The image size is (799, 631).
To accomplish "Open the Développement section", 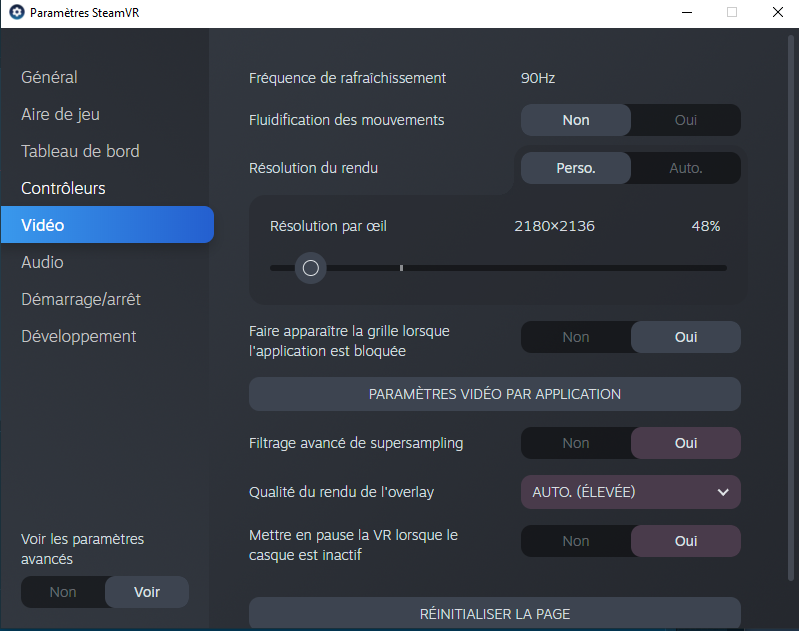I will (x=78, y=336).
